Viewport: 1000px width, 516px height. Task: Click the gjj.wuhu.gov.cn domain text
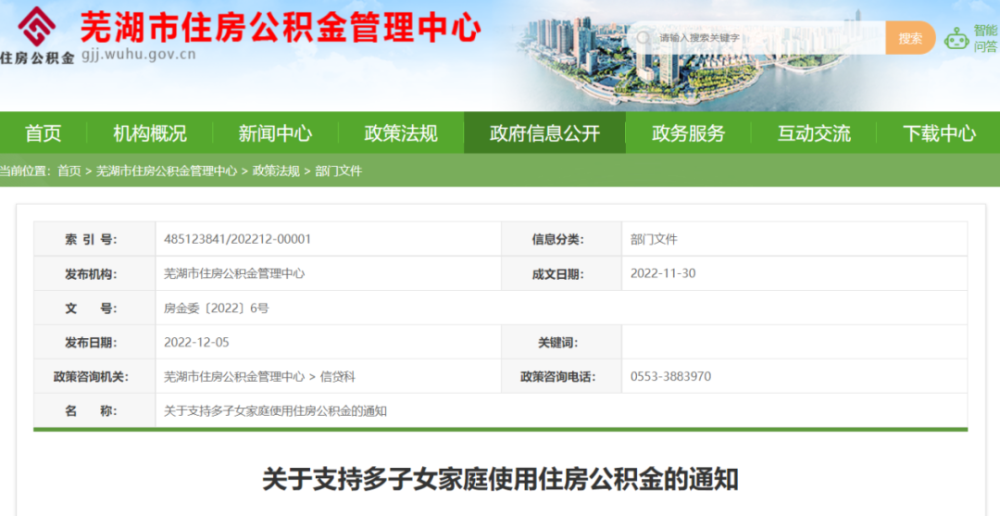point(138,55)
